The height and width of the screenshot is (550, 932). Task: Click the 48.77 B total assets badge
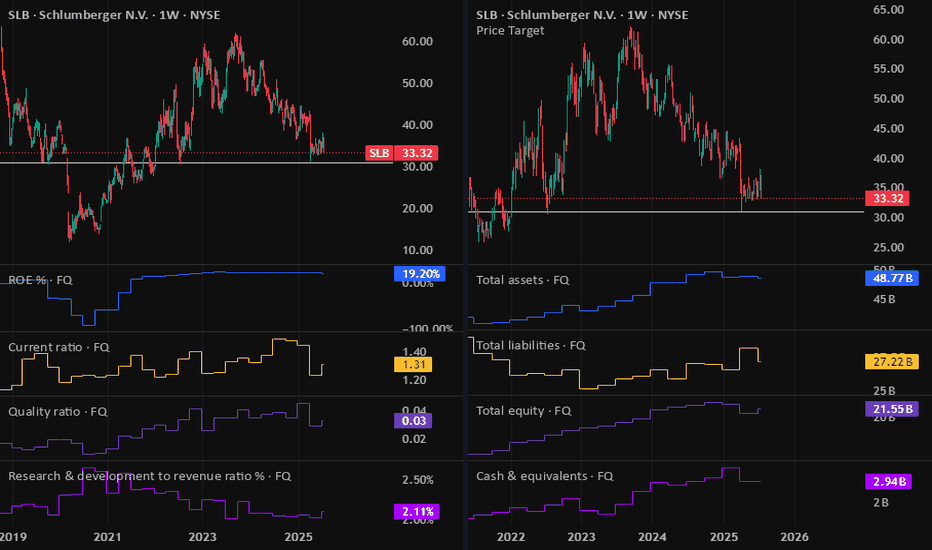point(892,278)
